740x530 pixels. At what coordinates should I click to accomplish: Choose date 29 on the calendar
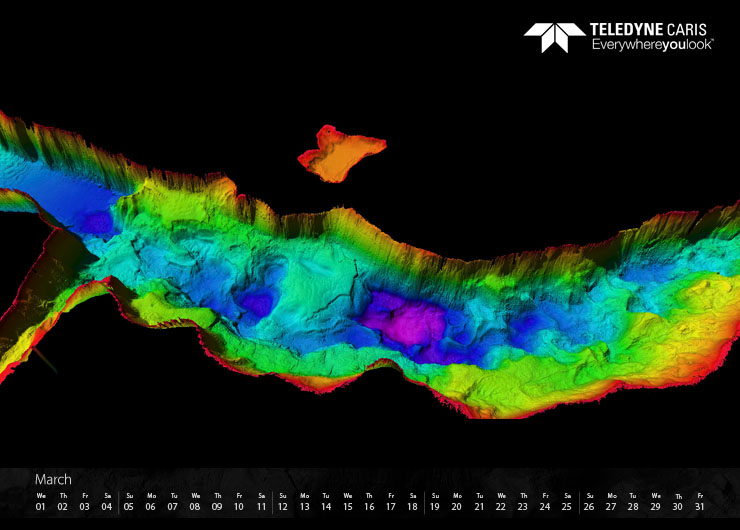(x=656, y=506)
